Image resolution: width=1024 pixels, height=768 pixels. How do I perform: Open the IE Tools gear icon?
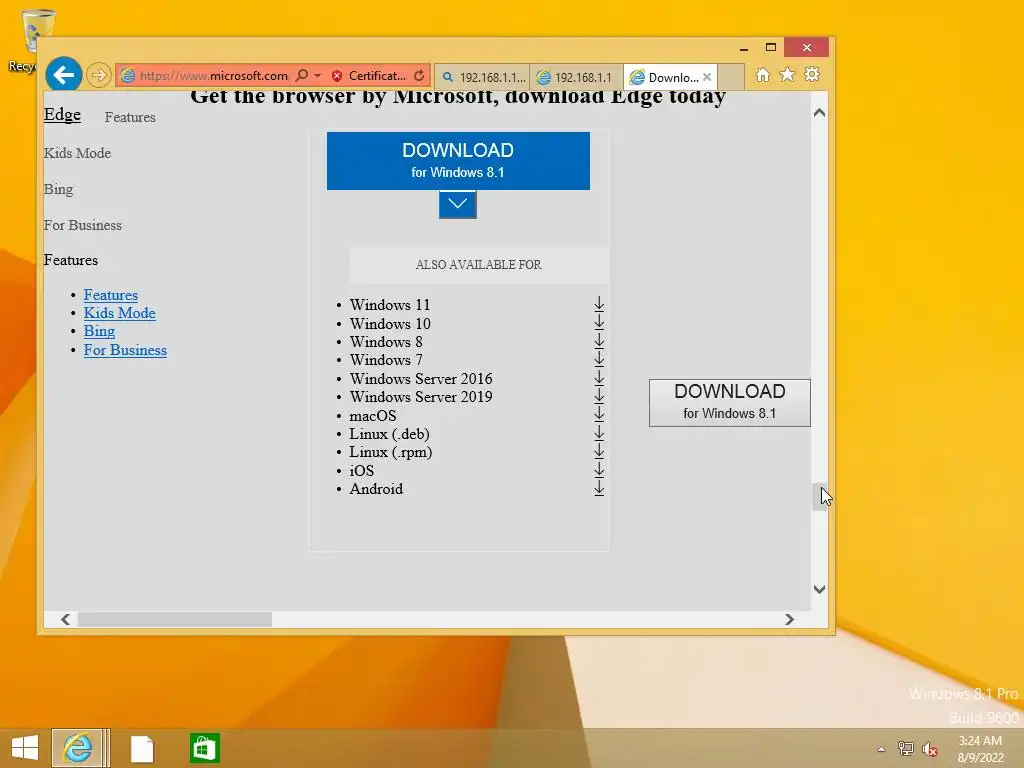(812, 75)
